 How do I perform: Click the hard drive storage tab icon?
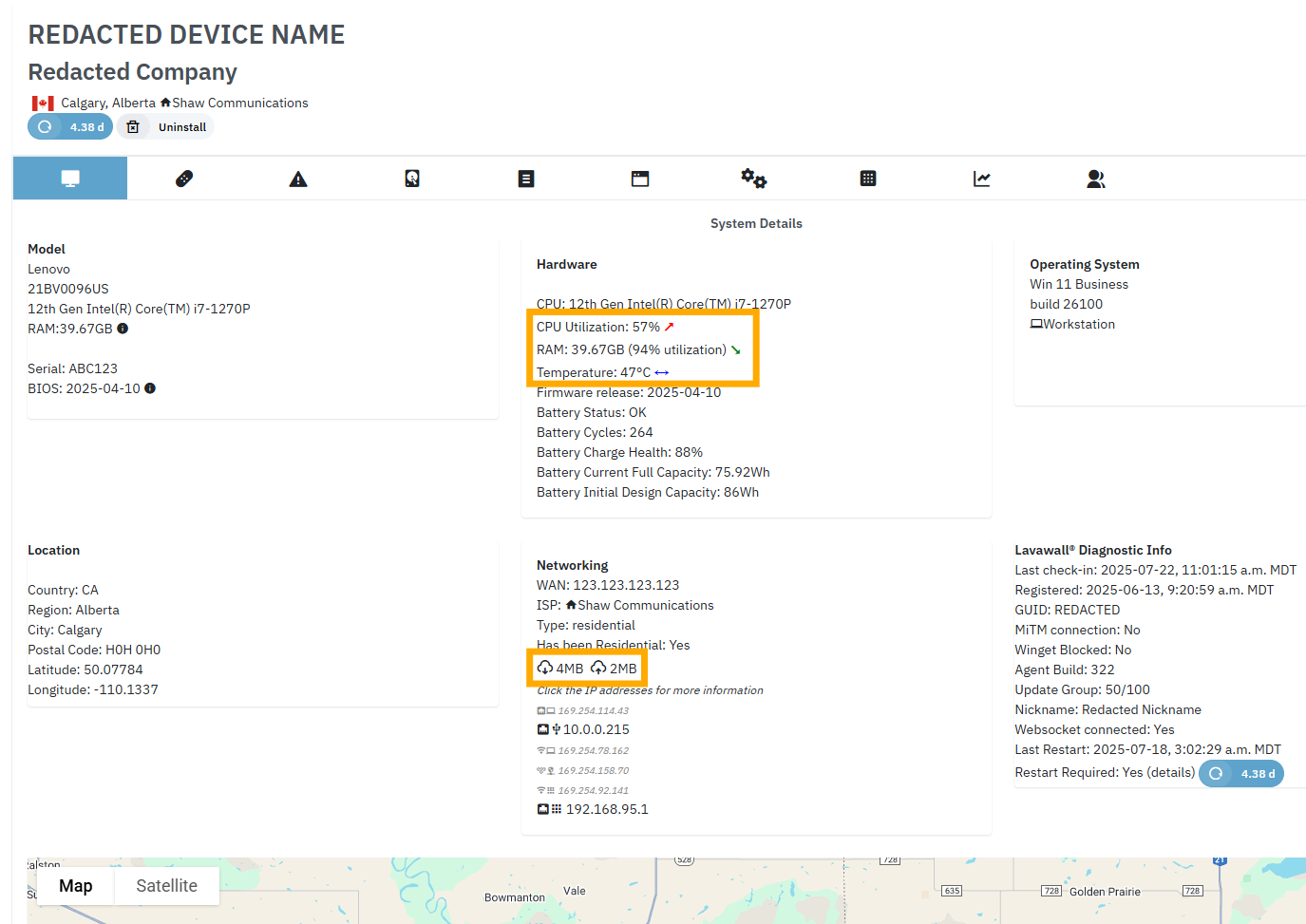pyautogui.click(x=411, y=178)
